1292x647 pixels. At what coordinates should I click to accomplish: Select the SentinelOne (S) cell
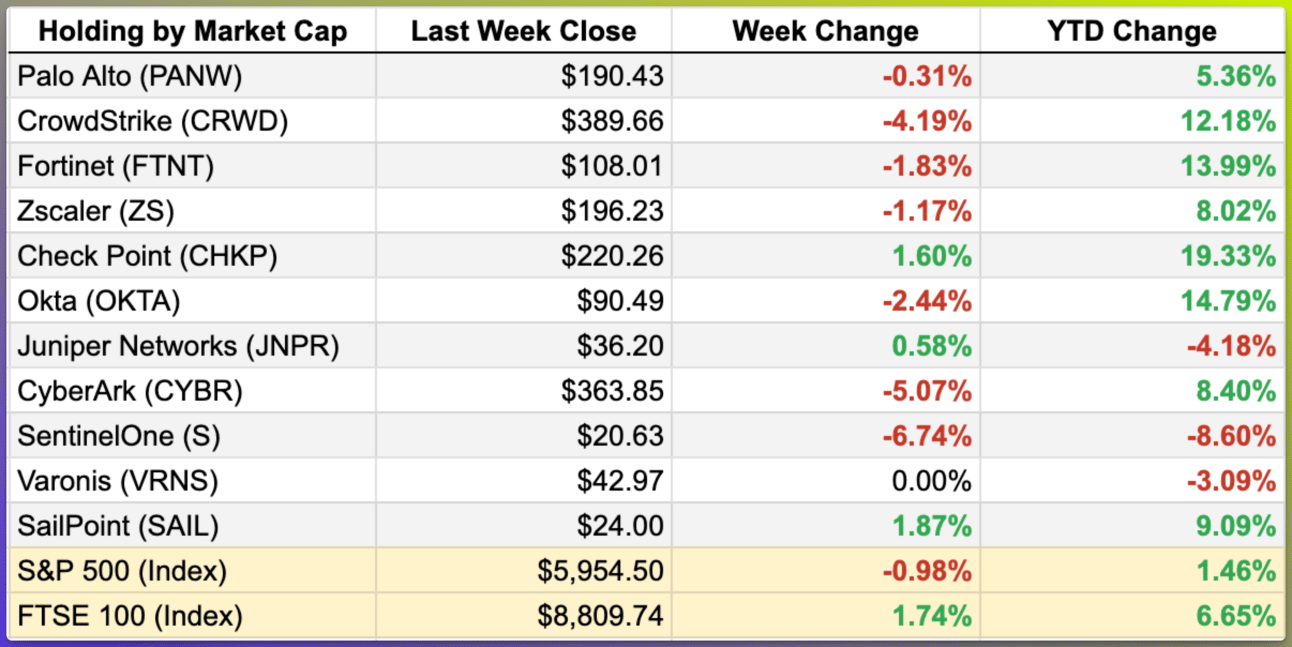click(119, 436)
